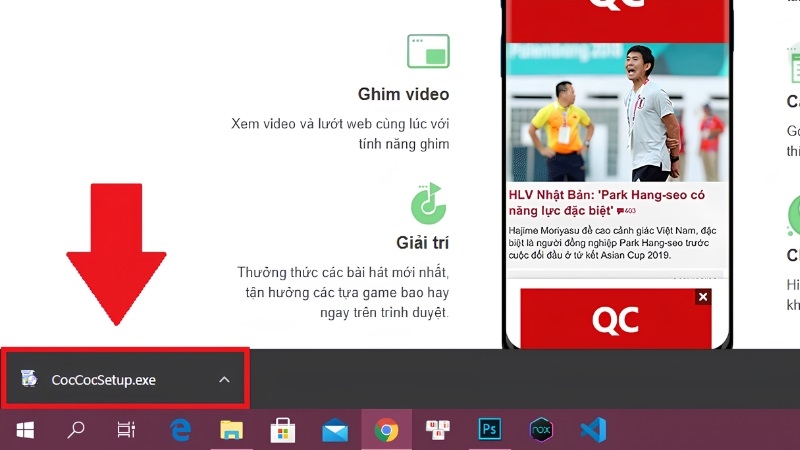Close the QC ad banner in the phone mockup
This screenshot has height=450, width=800.
703,297
